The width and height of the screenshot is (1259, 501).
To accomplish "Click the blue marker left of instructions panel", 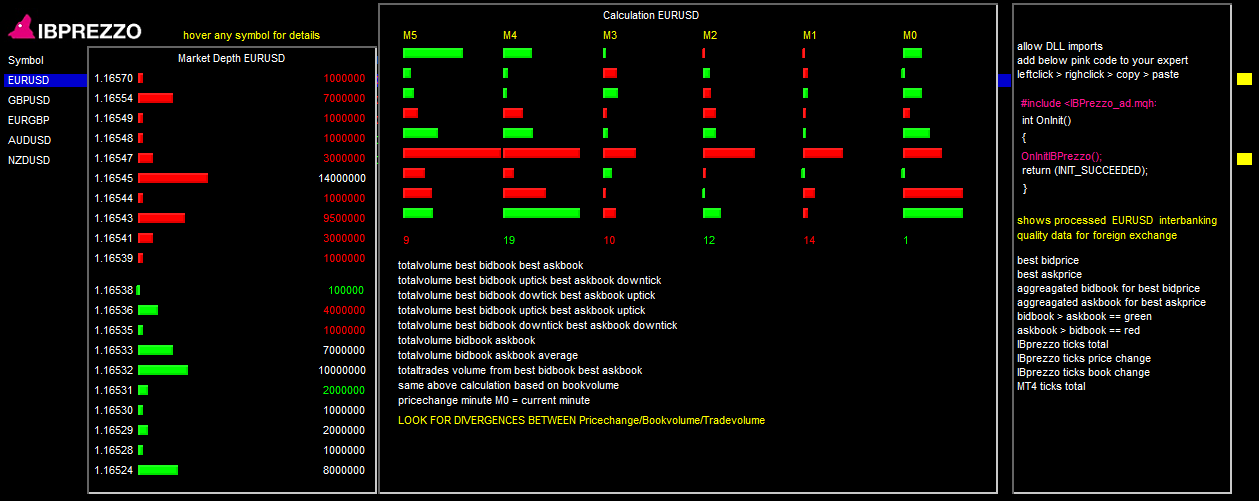I will [1005, 80].
